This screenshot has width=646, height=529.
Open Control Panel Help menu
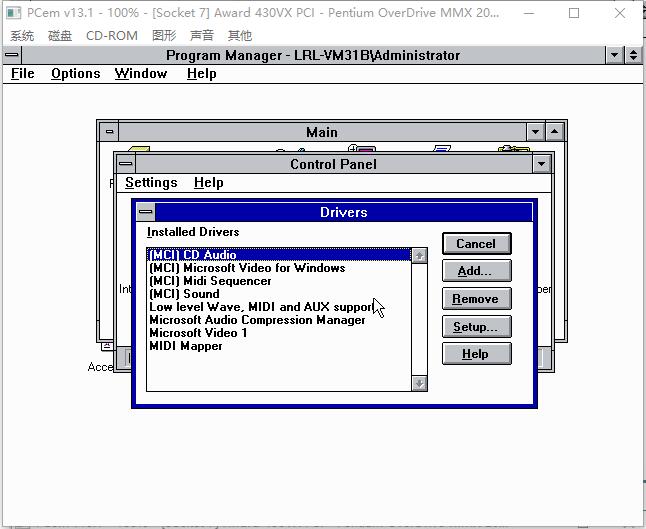point(208,183)
